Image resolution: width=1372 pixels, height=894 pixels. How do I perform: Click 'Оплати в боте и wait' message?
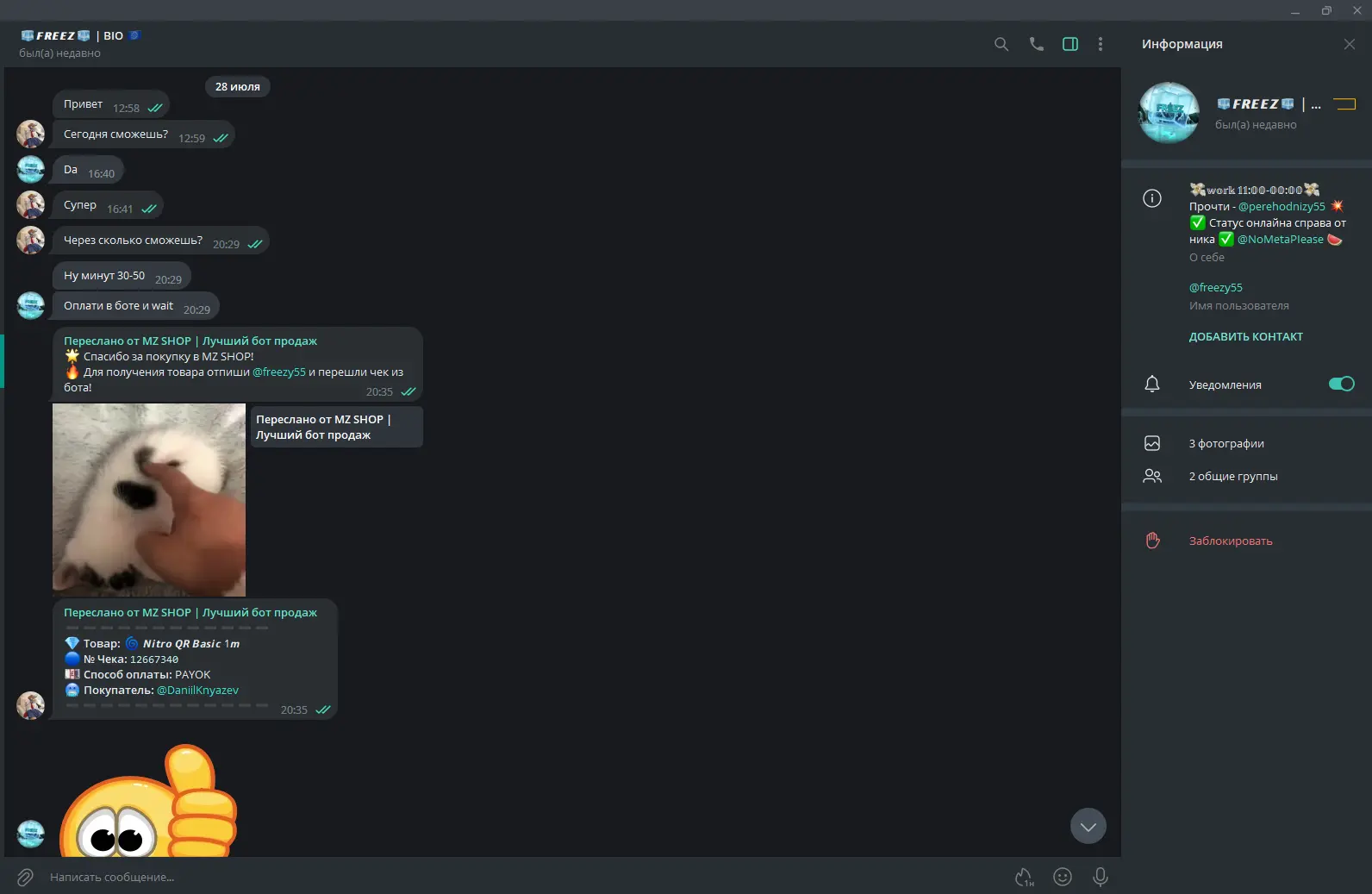136,306
